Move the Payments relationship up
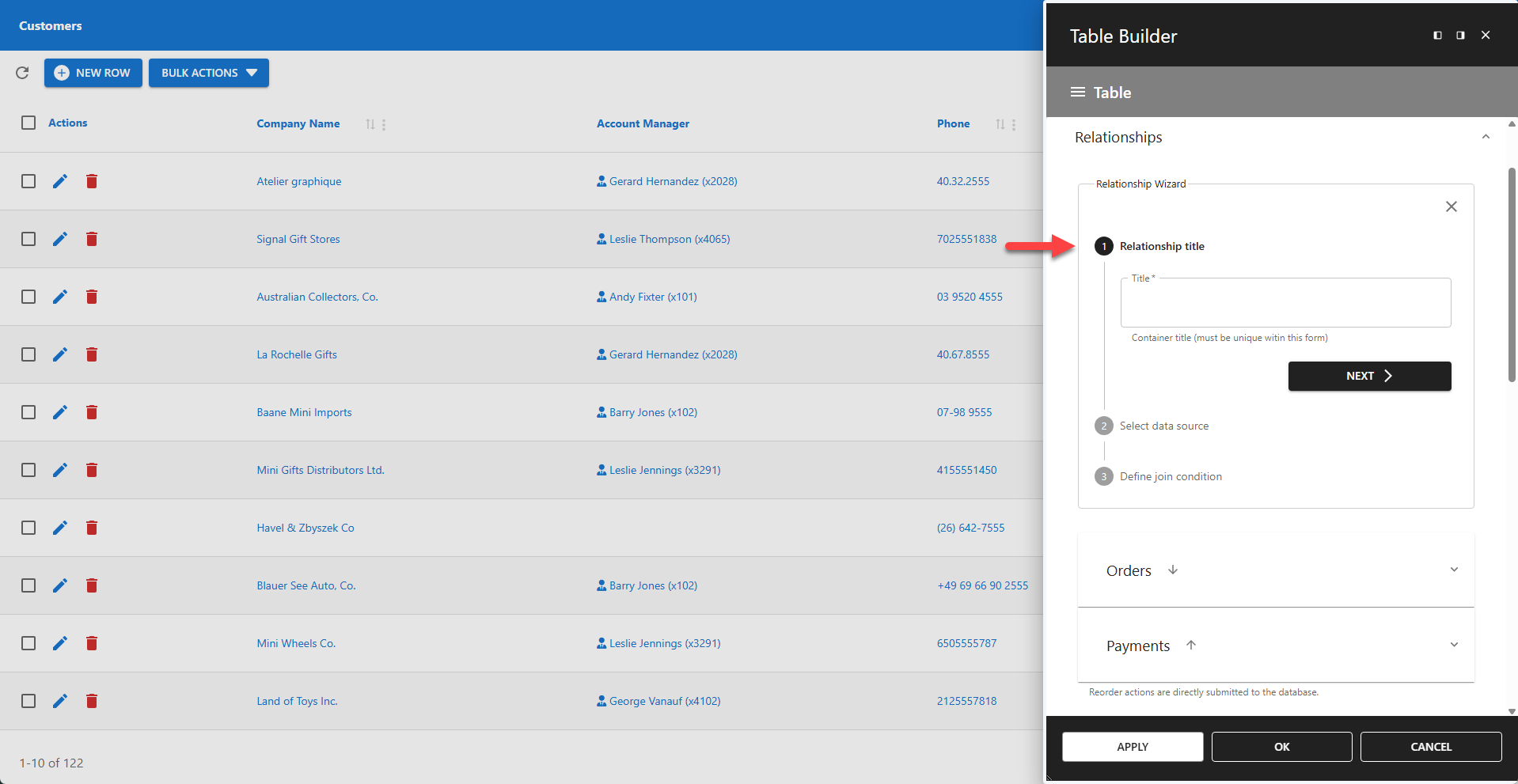The image size is (1518, 784). 1191,645
